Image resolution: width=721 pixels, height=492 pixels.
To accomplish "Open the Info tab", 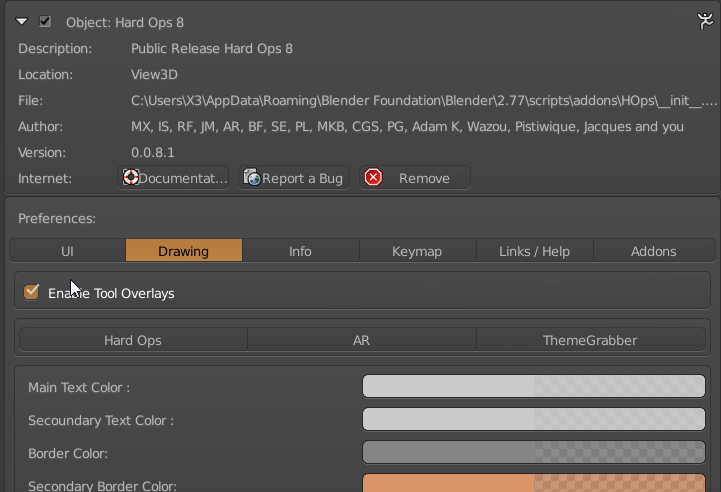I will (x=300, y=251).
